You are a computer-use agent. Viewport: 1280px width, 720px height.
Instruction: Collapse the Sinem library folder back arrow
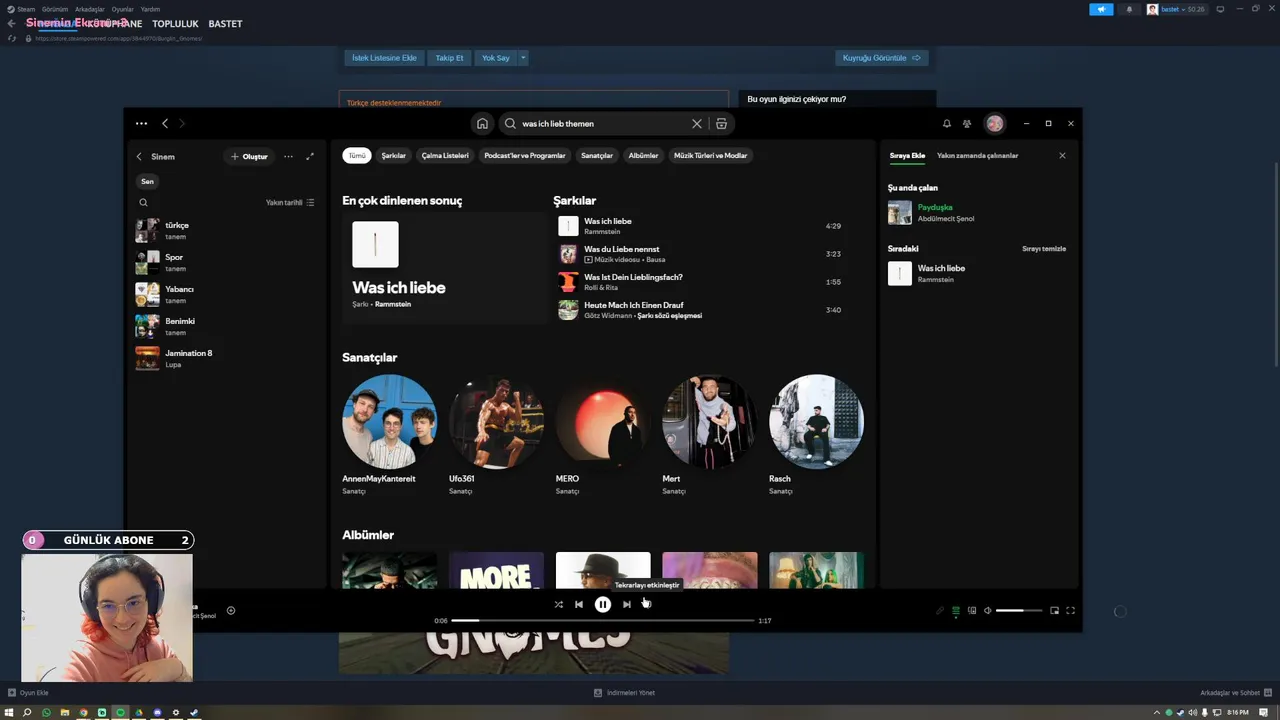click(x=139, y=157)
